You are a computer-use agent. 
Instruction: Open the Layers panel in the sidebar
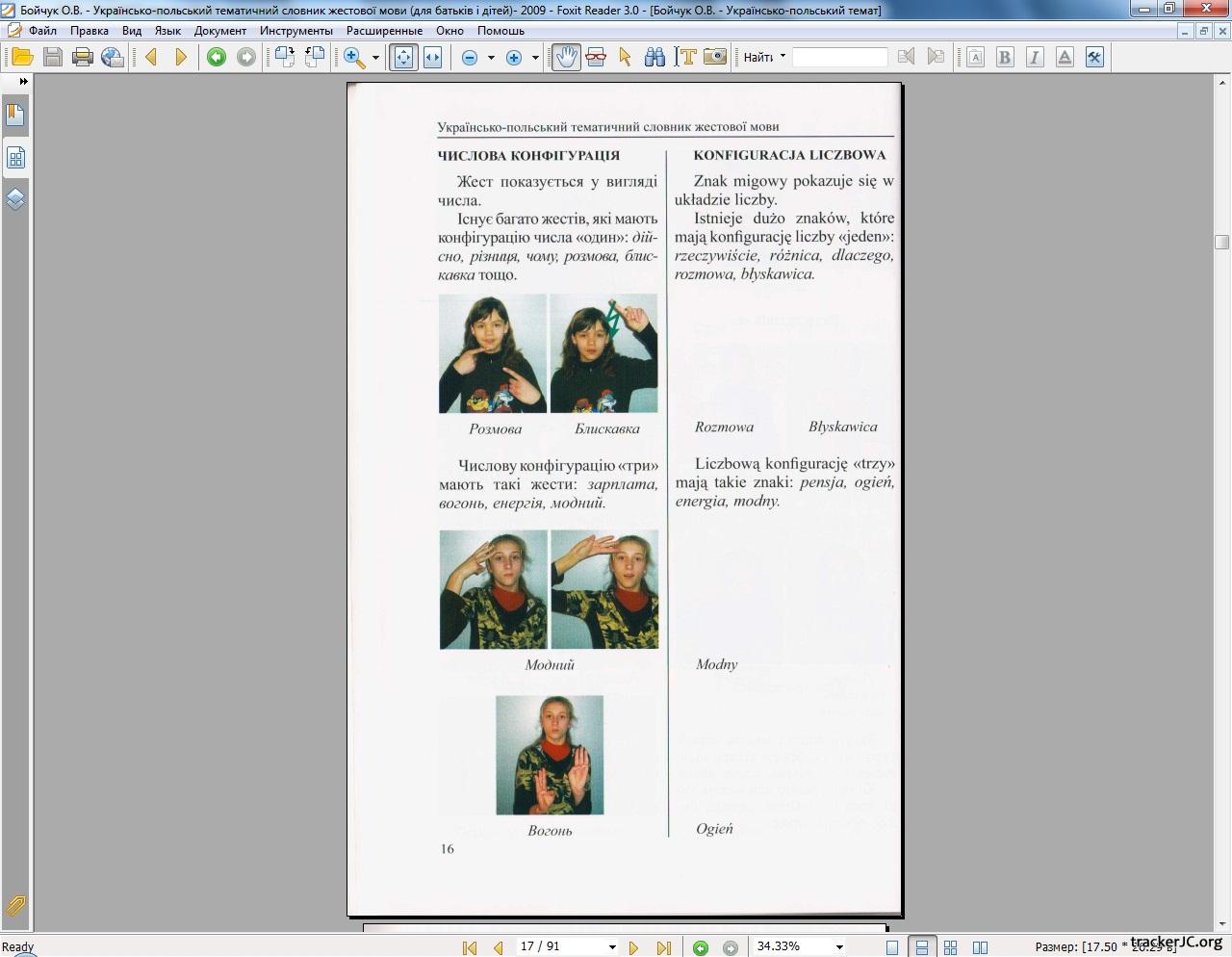click(x=15, y=199)
